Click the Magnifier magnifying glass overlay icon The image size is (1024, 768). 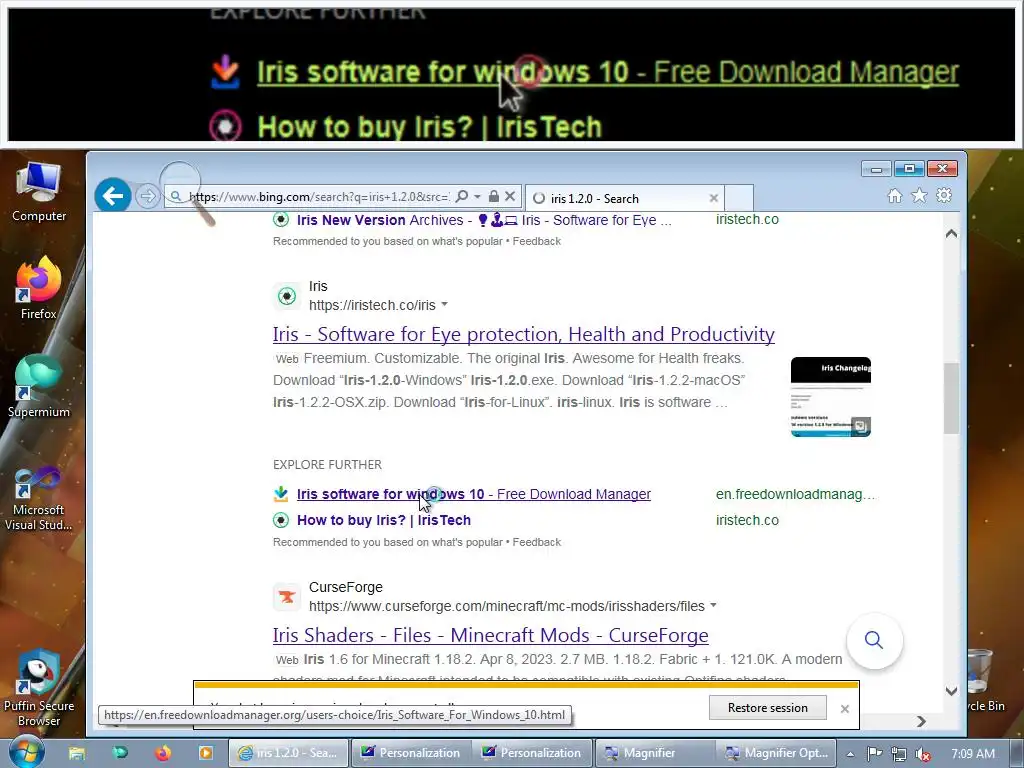tap(187, 193)
